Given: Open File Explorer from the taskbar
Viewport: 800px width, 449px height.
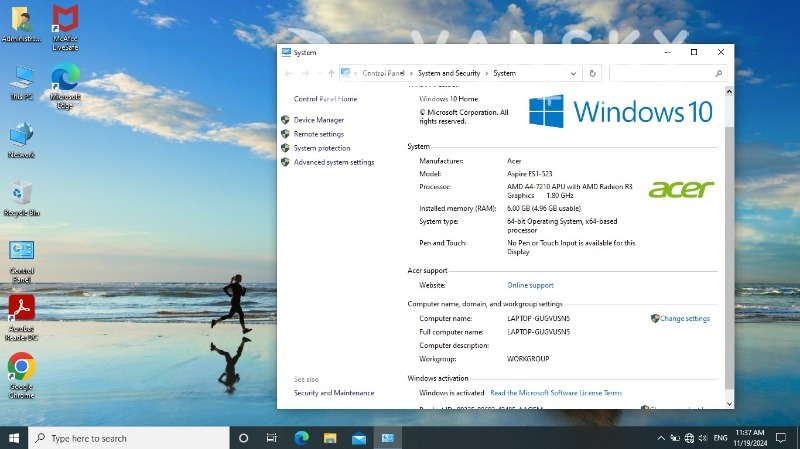Looking at the screenshot, I should [x=330, y=438].
